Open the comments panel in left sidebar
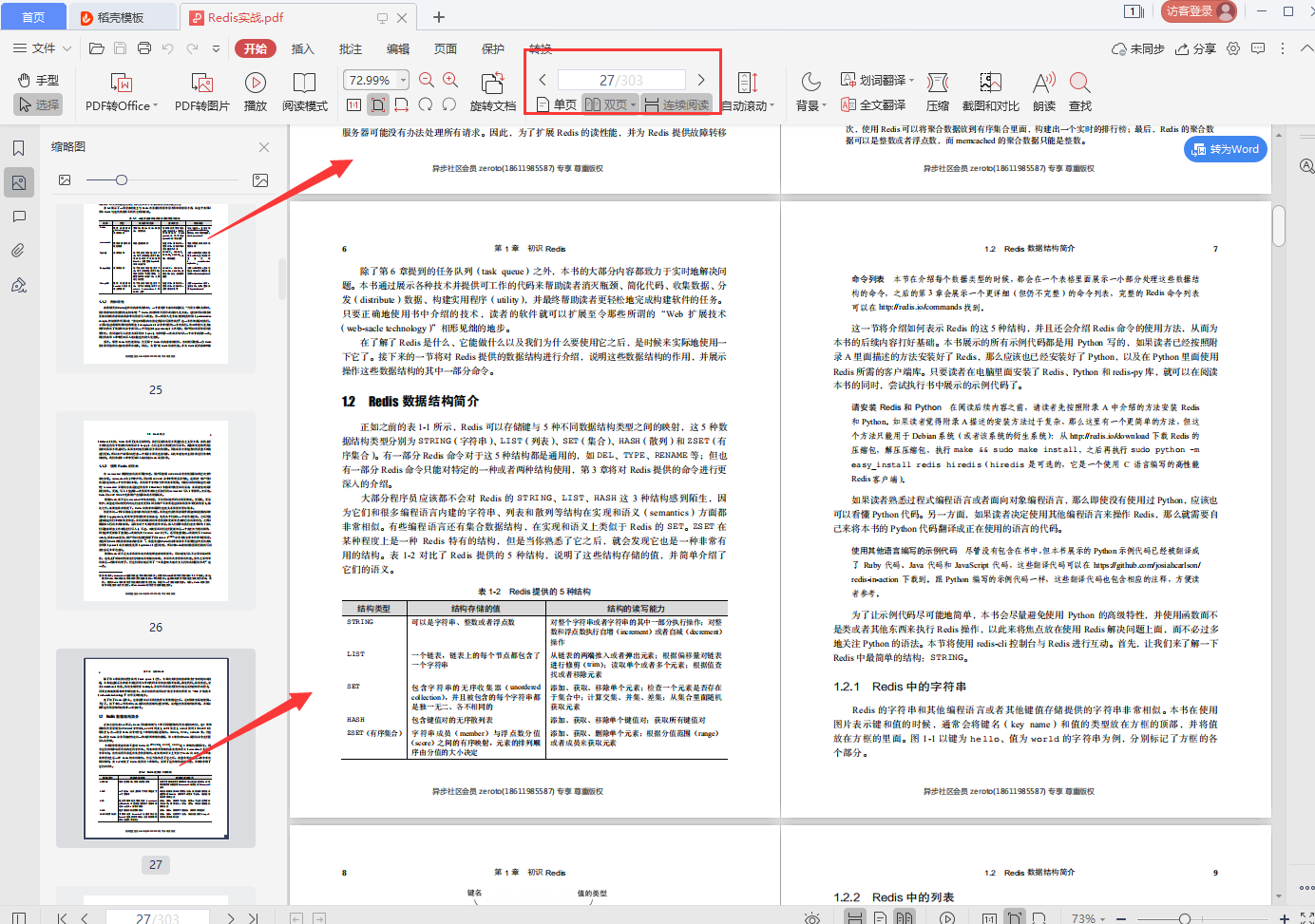 click(x=18, y=217)
